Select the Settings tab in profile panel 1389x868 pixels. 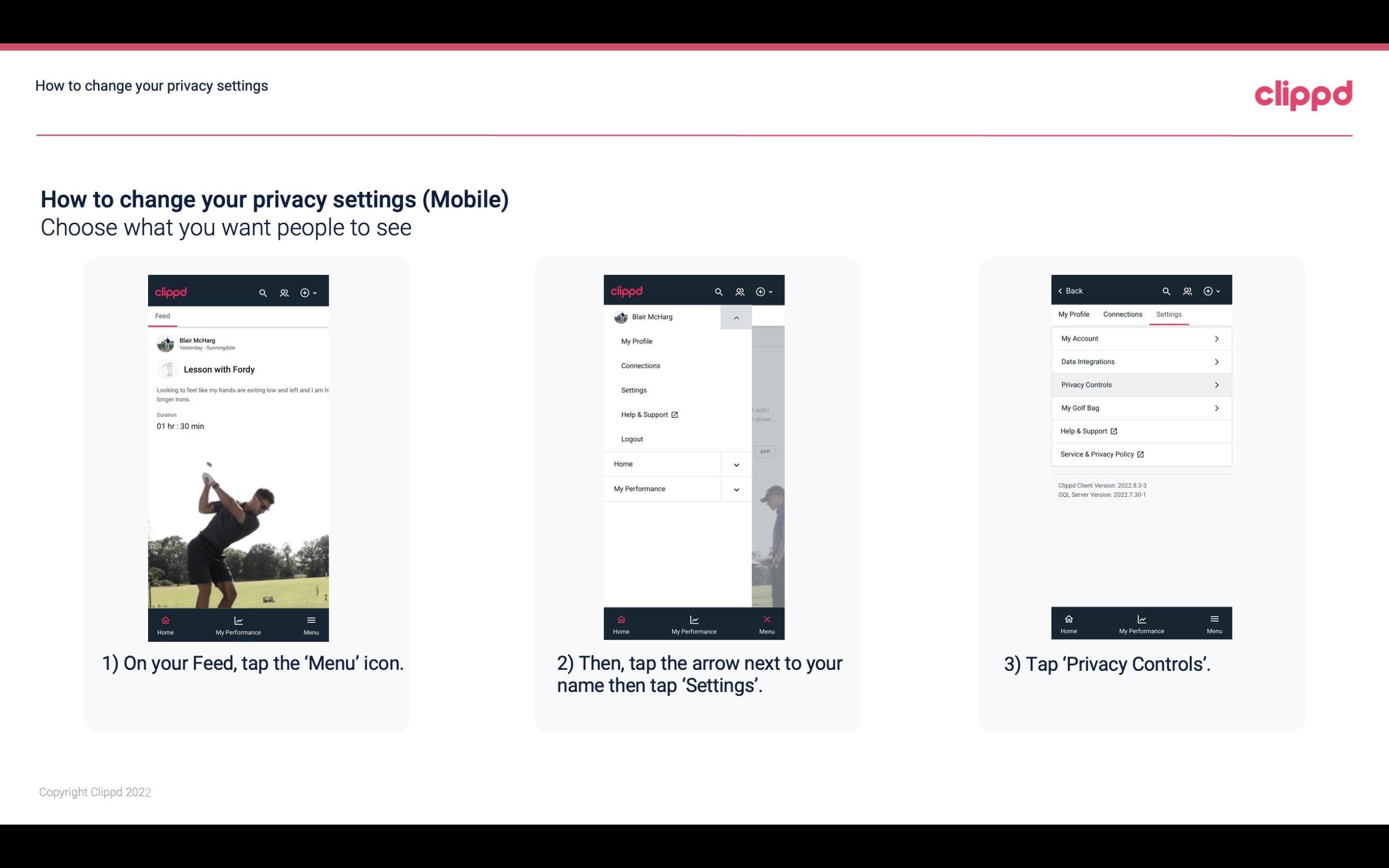pyautogui.click(x=1168, y=314)
